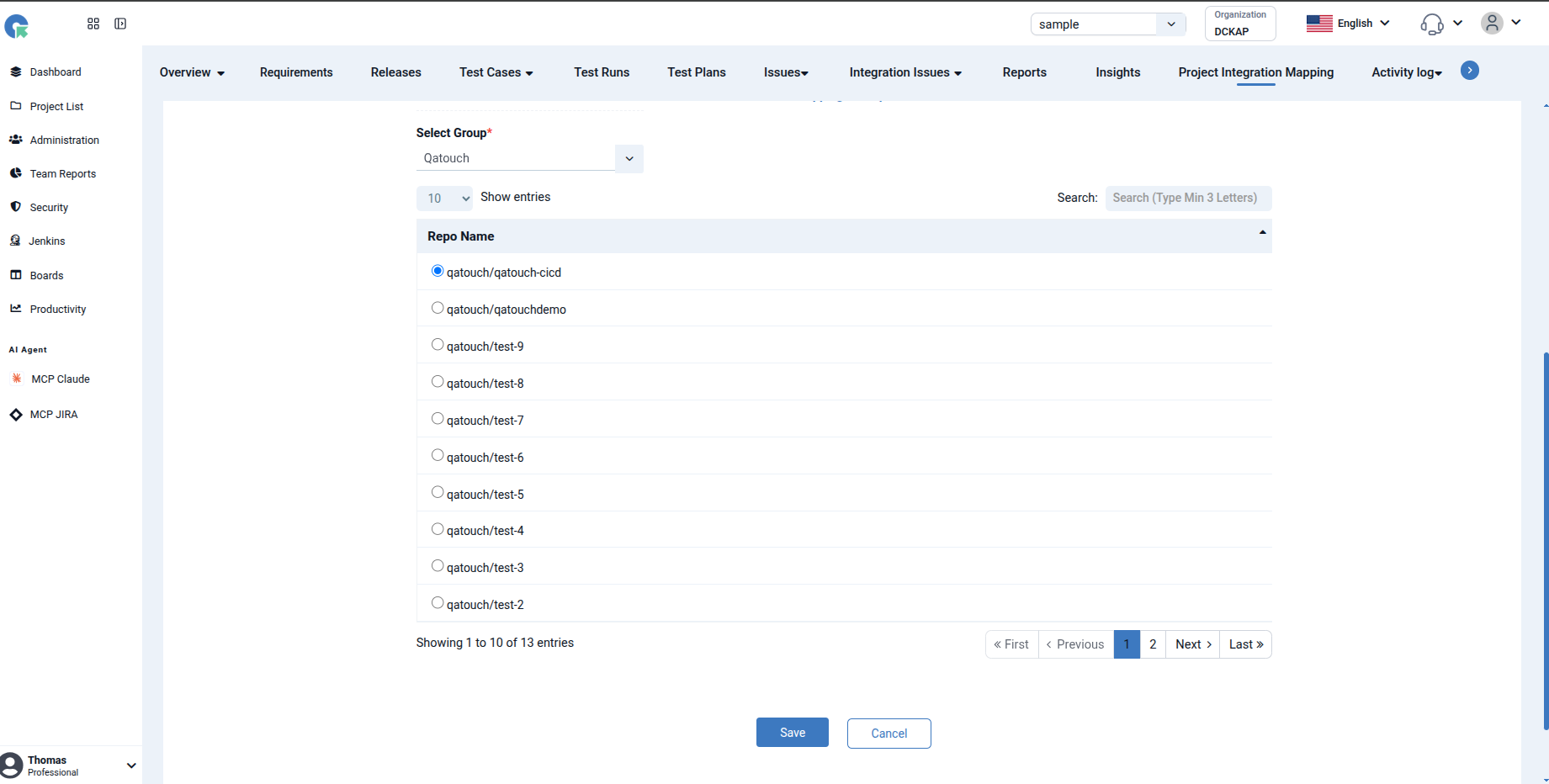Select the qatouch/test-4 radio button
This screenshot has height=784, width=1549.
(438, 529)
